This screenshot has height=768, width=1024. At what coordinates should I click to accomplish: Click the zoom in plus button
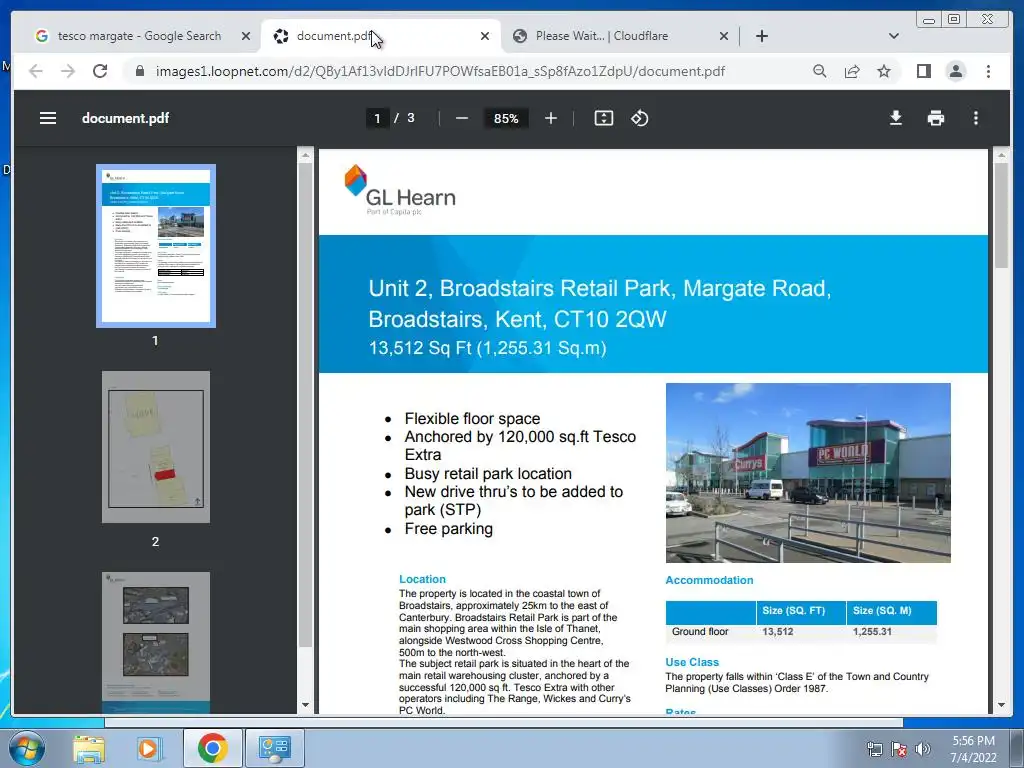[x=551, y=118]
